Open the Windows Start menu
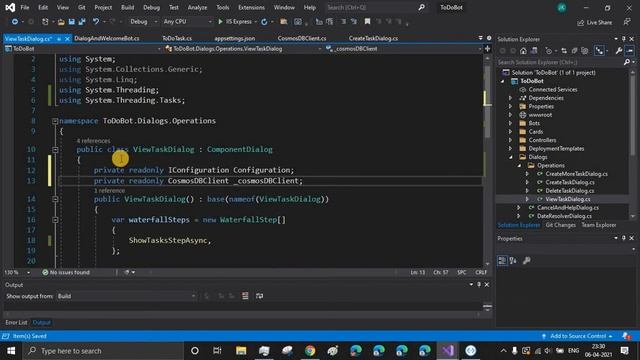The height and width of the screenshot is (360, 640). point(11,351)
